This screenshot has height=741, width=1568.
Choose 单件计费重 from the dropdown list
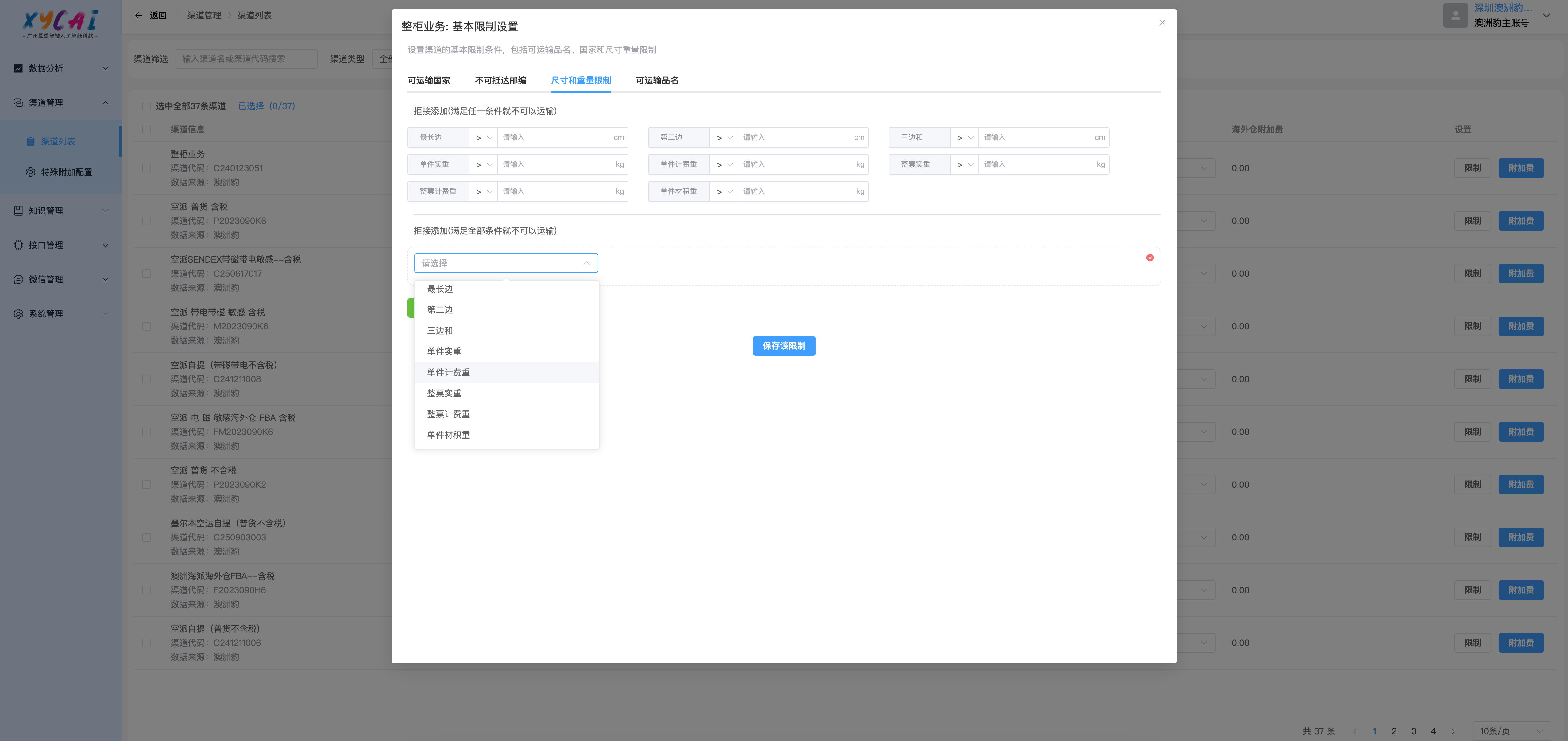448,372
